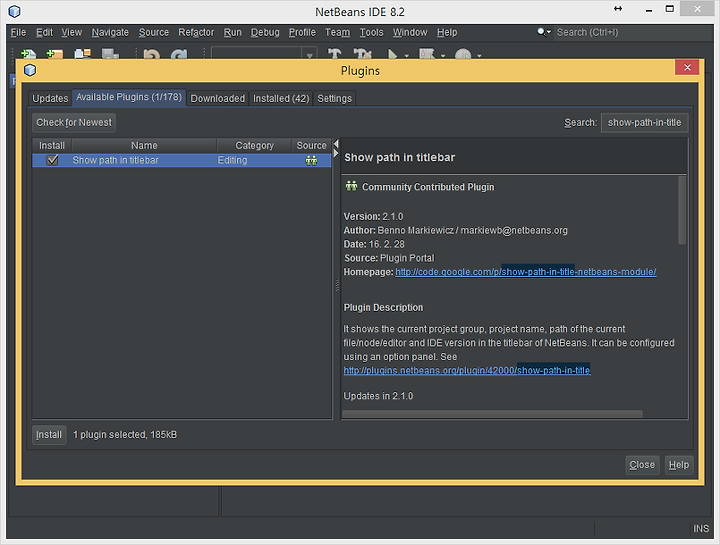Screen dimensions: 720x545
Task: Open the Run menu
Action: 232,33
